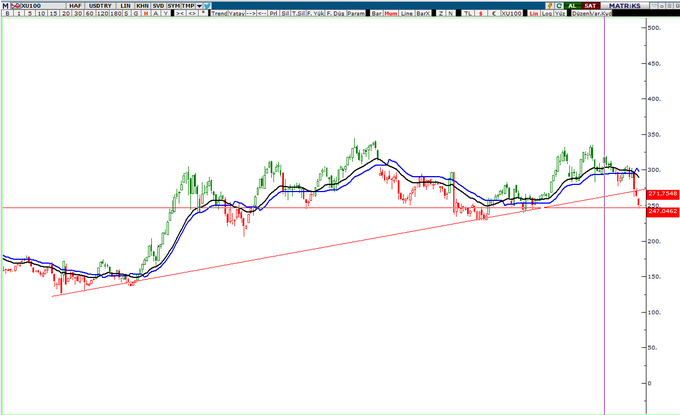
Task: Click the N toolbar button
Action: [x=451, y=13]
